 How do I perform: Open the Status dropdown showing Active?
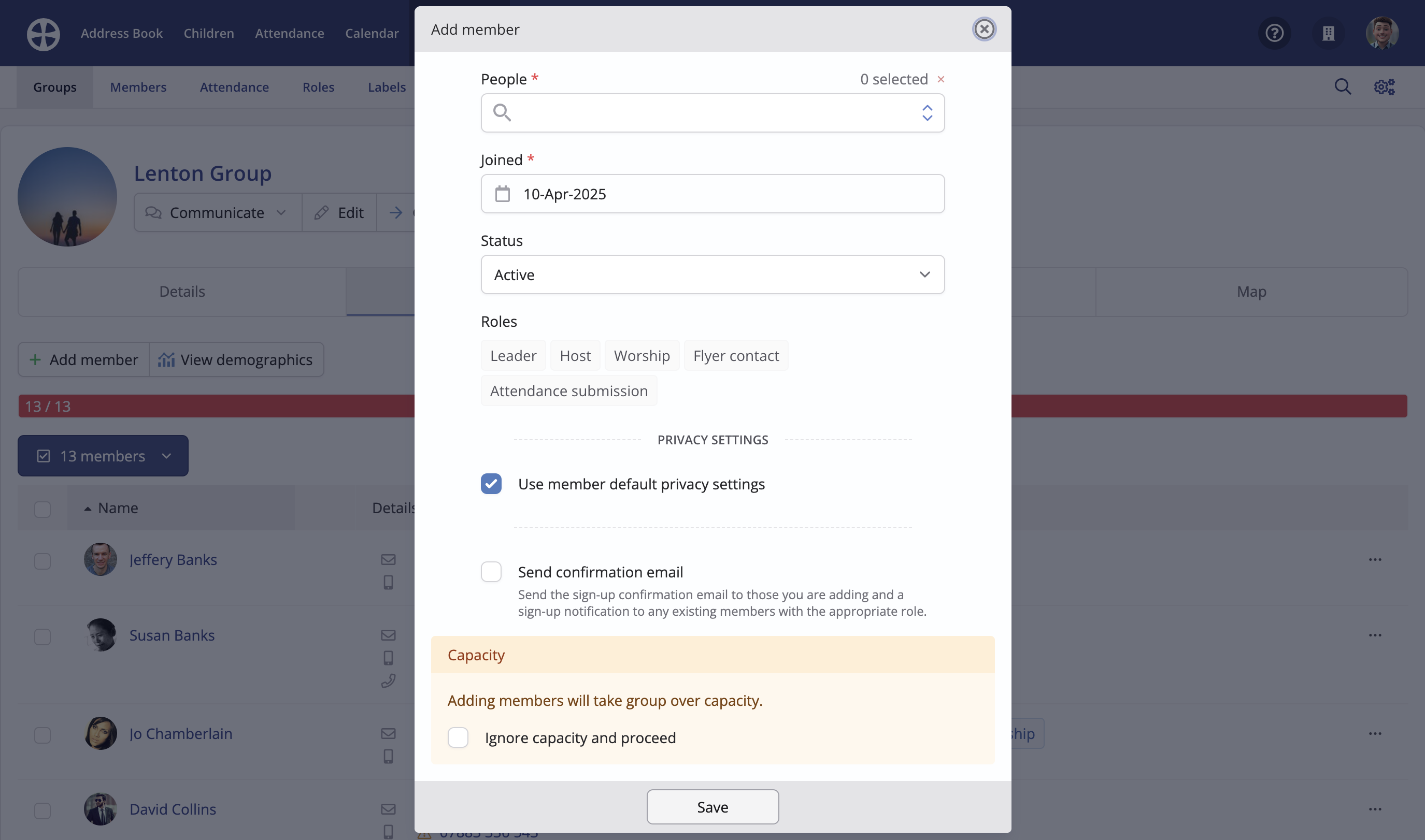point(712,274)
